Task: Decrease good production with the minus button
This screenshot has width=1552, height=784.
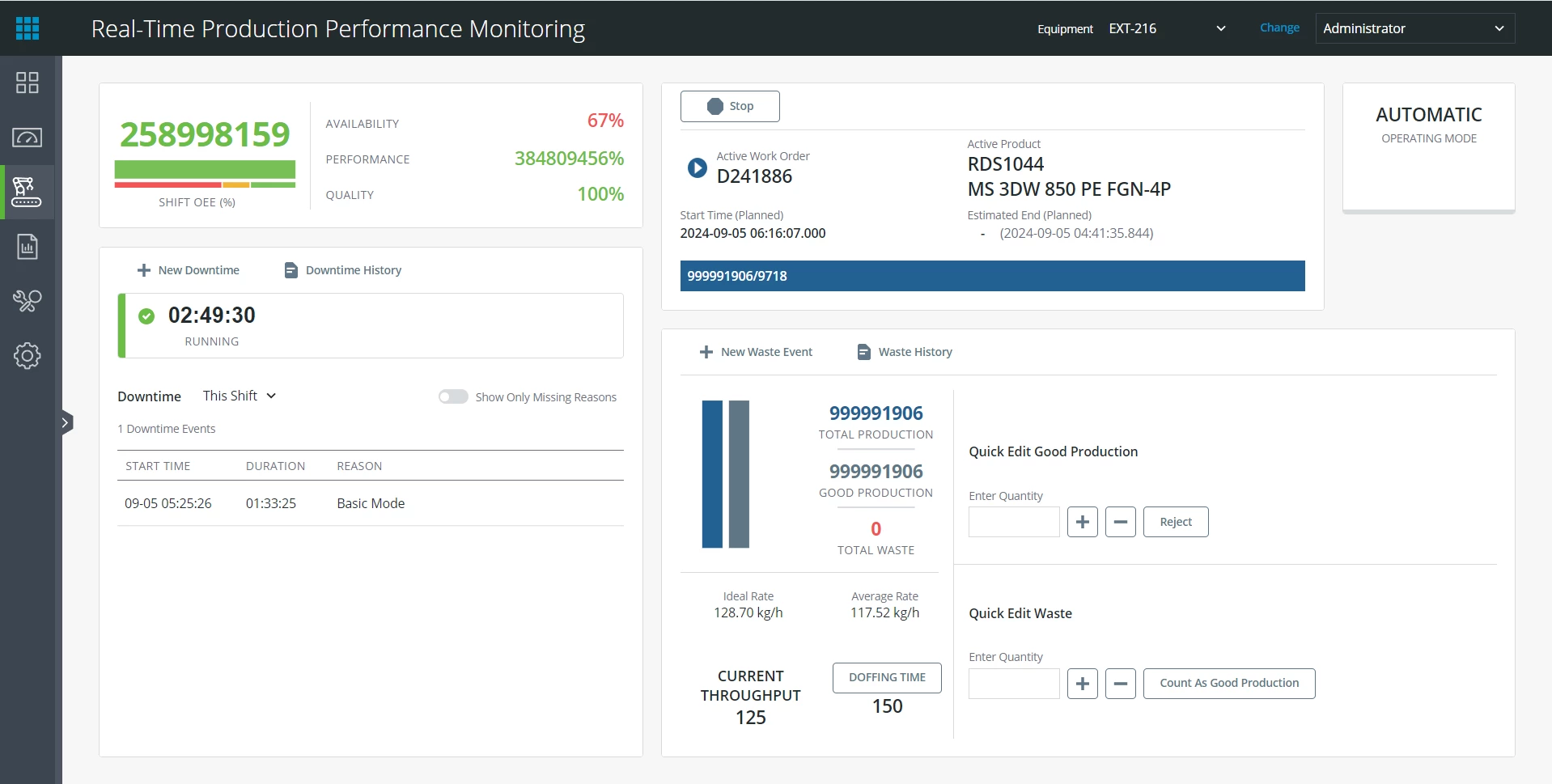Action: pos(1121,522)
